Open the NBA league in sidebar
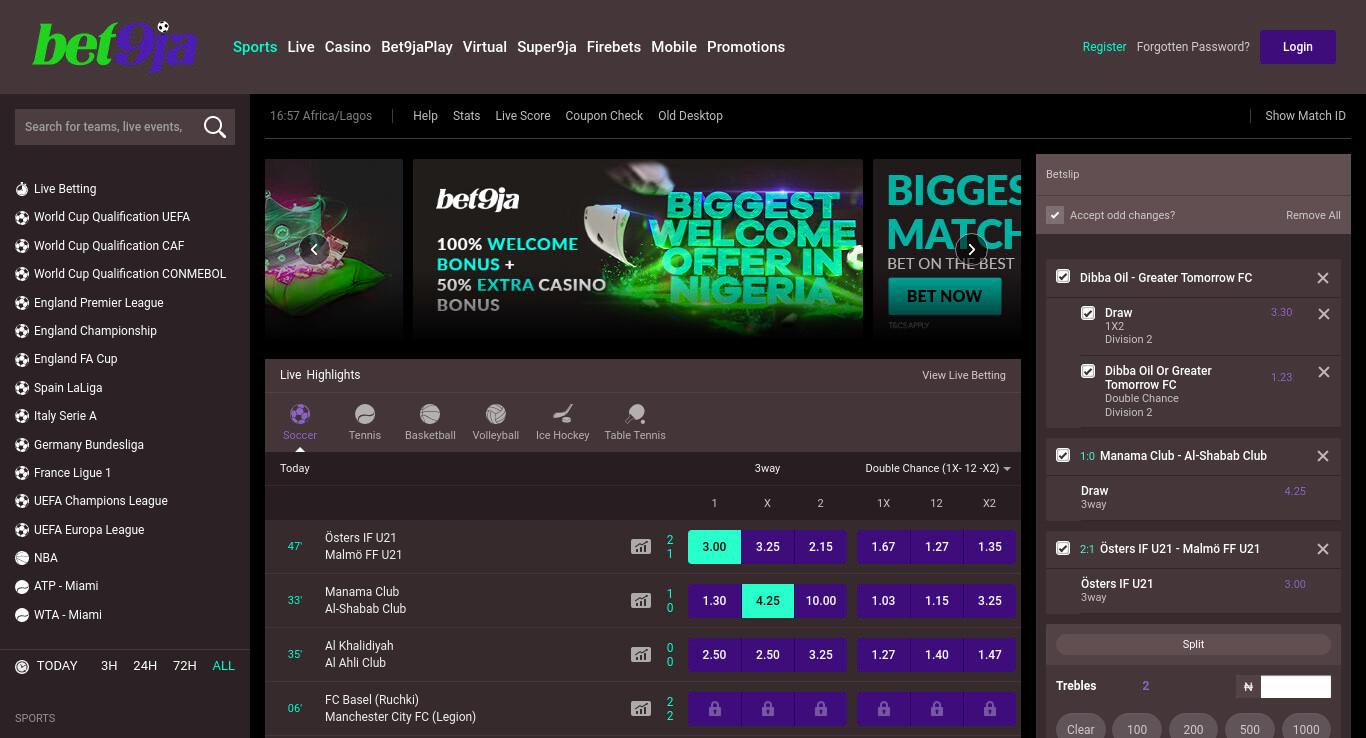This screenshot has height=738, width=1366. [46, 558]
